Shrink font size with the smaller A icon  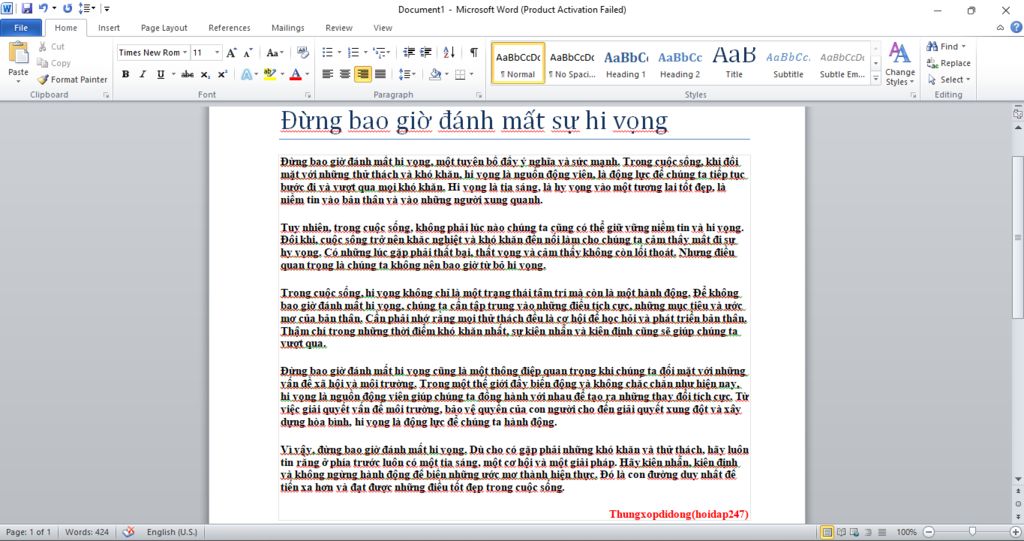248,52
